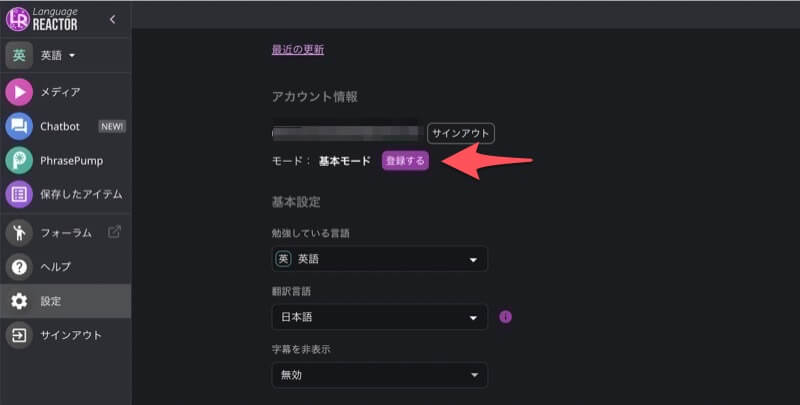Click the 保存したアイテム list icon
Viewport: 800px width, 405px height.
click(19, 194)
